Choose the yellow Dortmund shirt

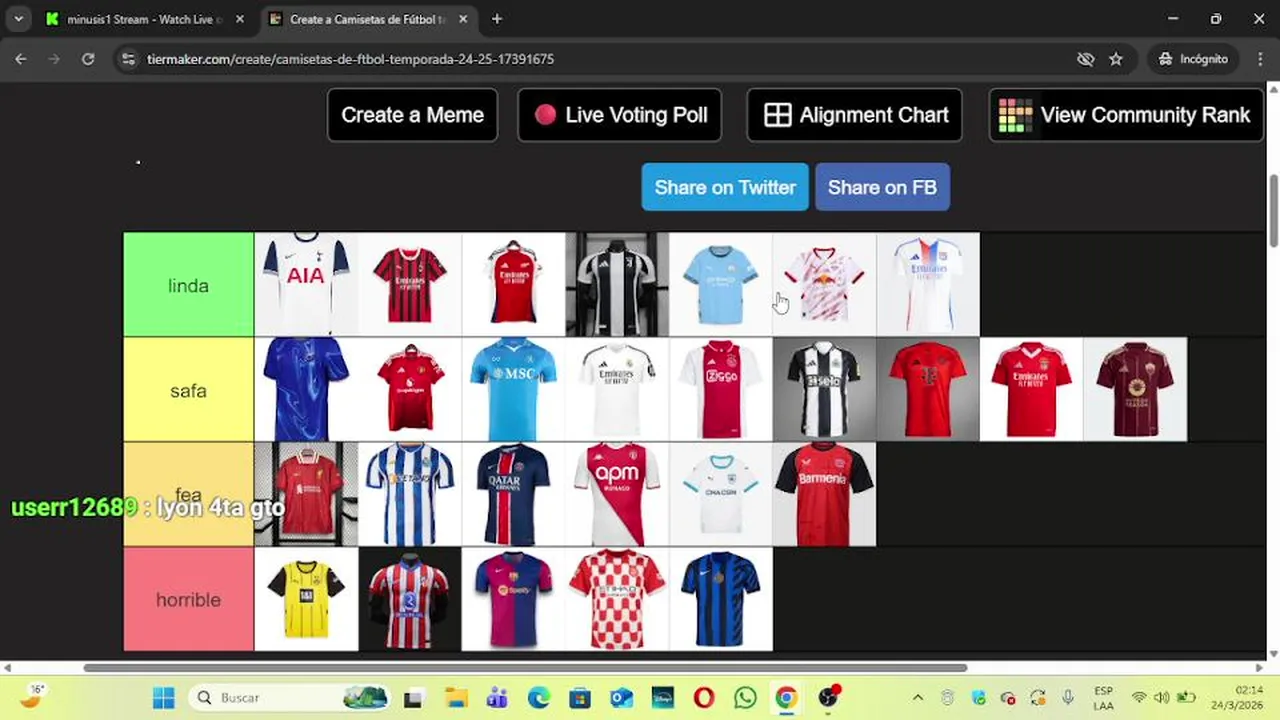[306, 599]
